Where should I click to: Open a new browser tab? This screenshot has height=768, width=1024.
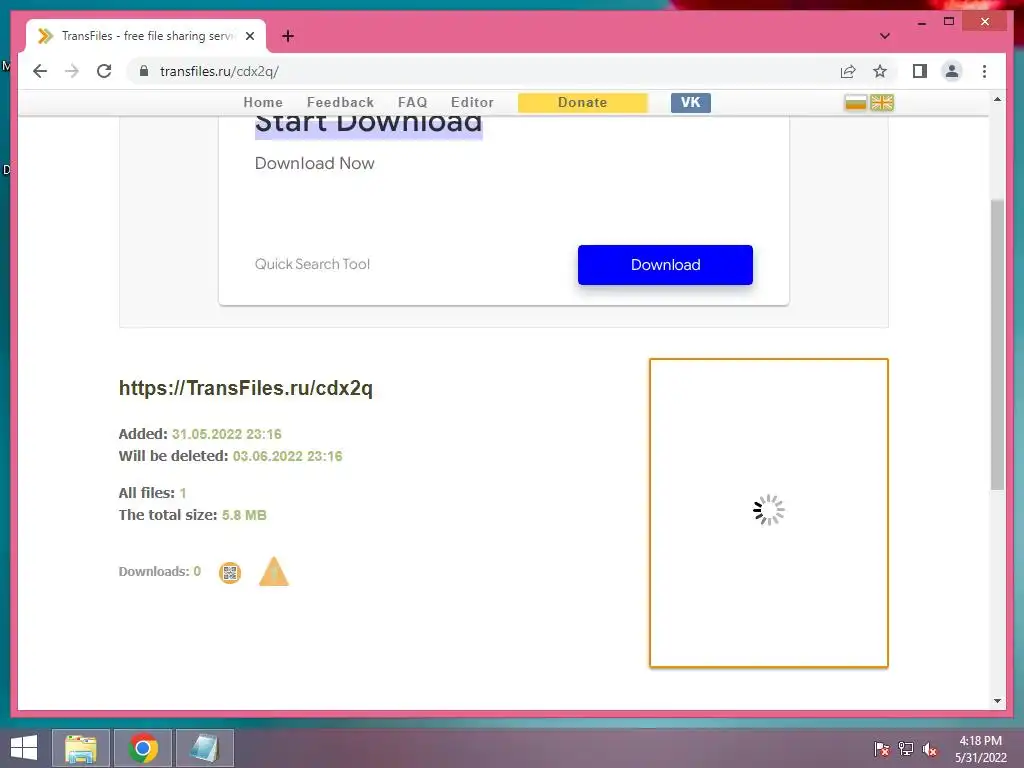287,36
